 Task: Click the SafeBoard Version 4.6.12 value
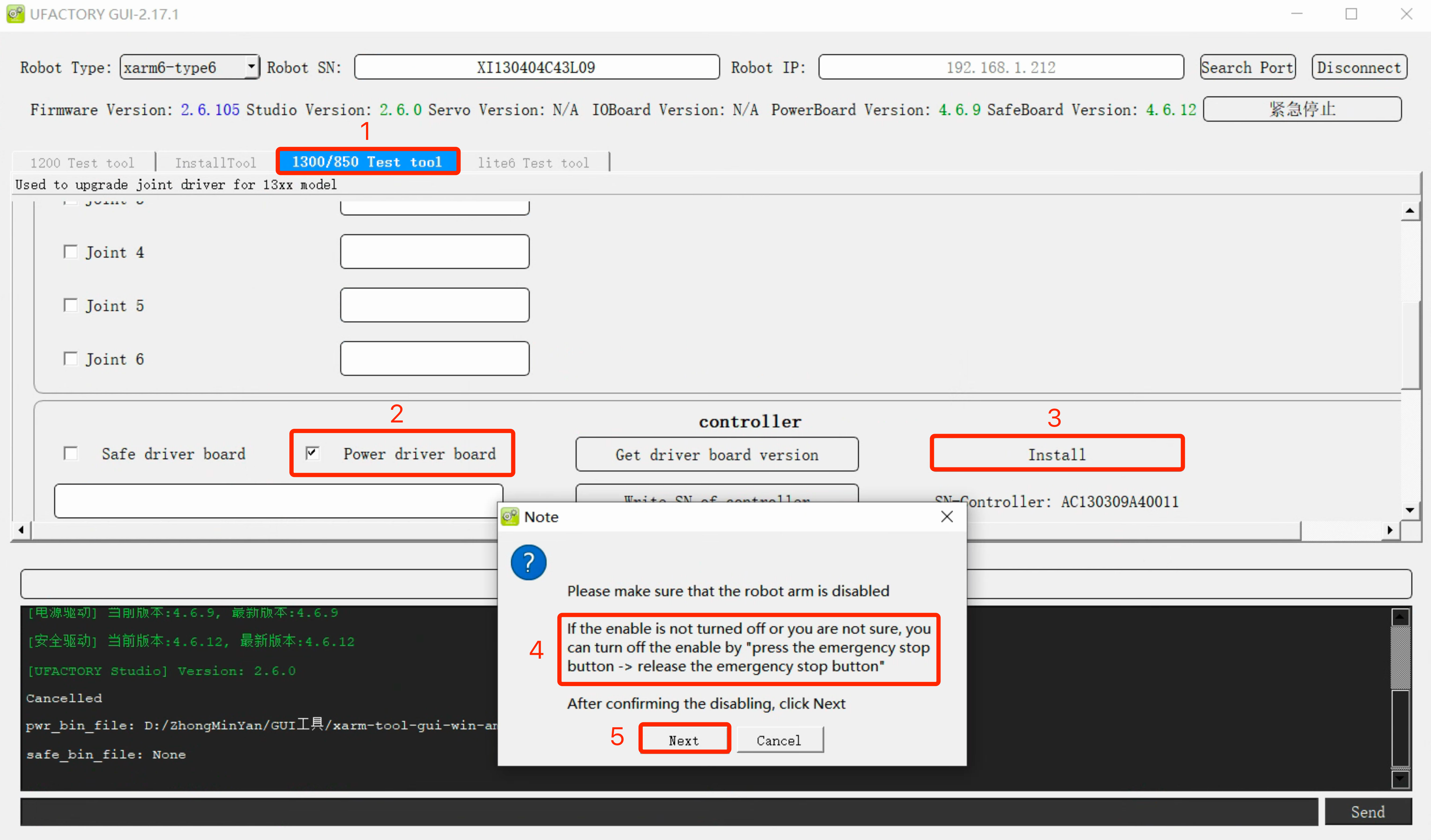pos(1171,110)
